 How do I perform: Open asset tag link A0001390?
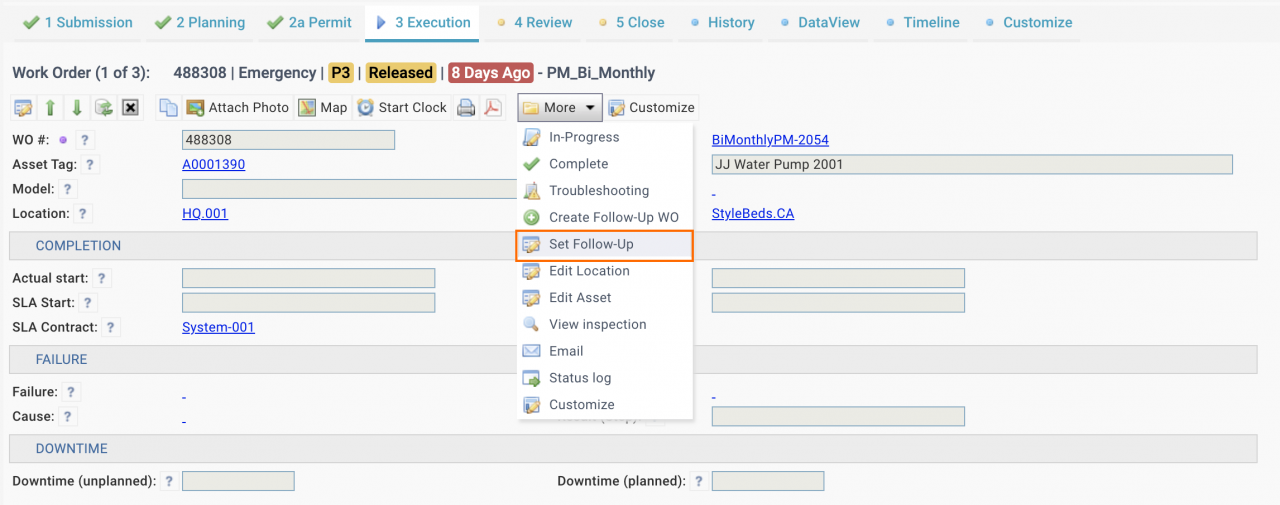click(x=213, y=165)
